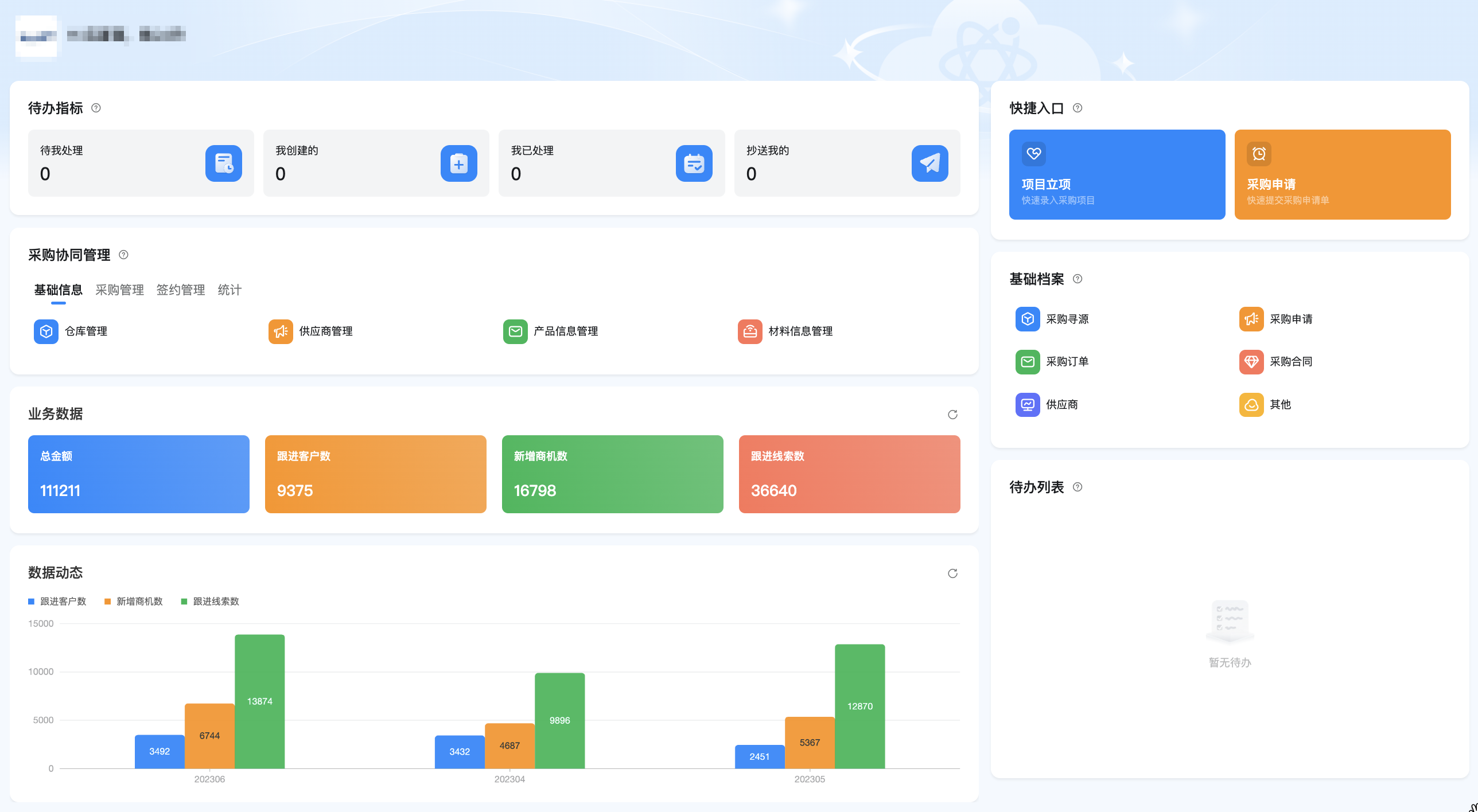Click the 我创建的 plus clipboard icon
The height and width of the screenshot is (812, 1478).
(x=459, y=163)
